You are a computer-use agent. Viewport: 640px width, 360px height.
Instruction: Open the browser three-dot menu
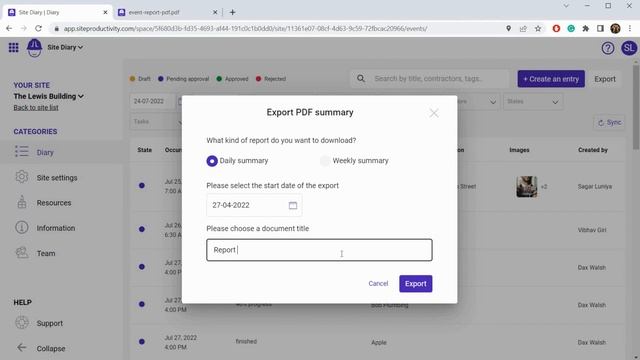[x=630, y=29]
